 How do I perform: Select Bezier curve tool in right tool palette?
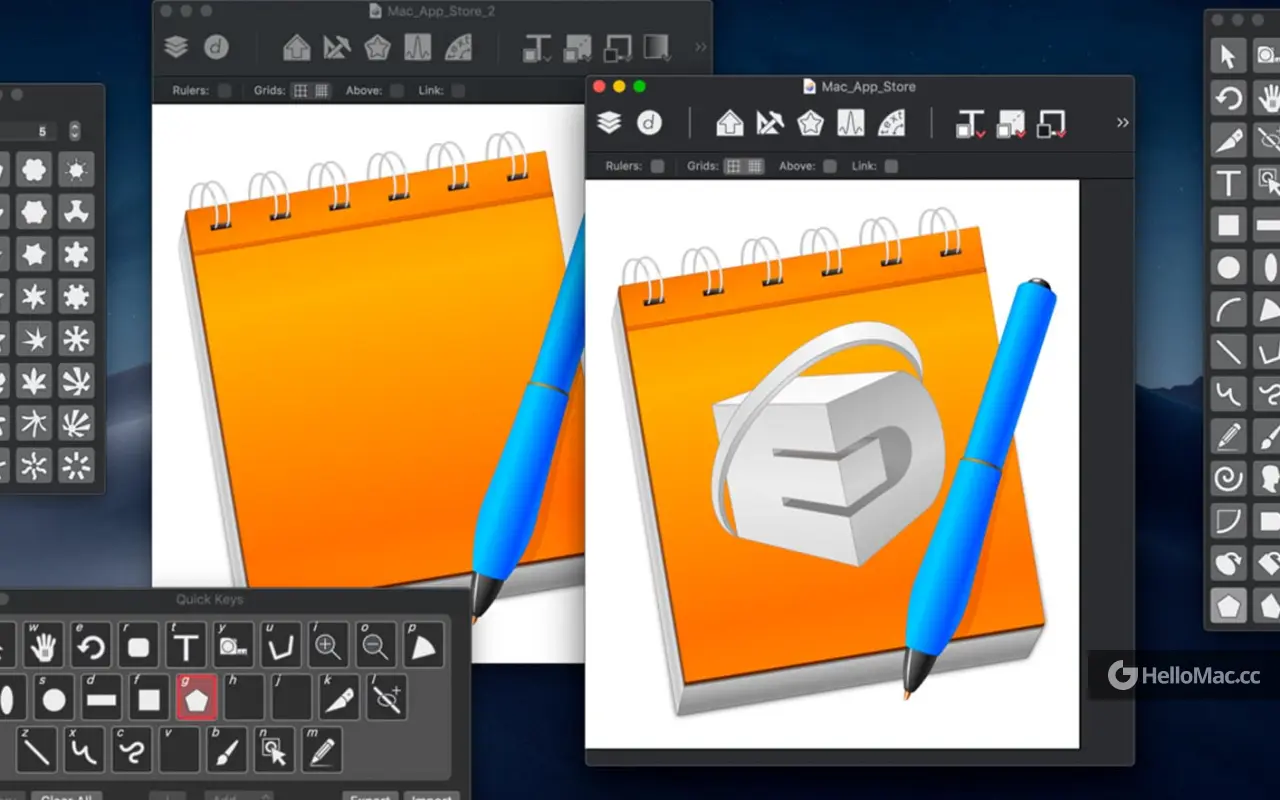coord(1229,394)
